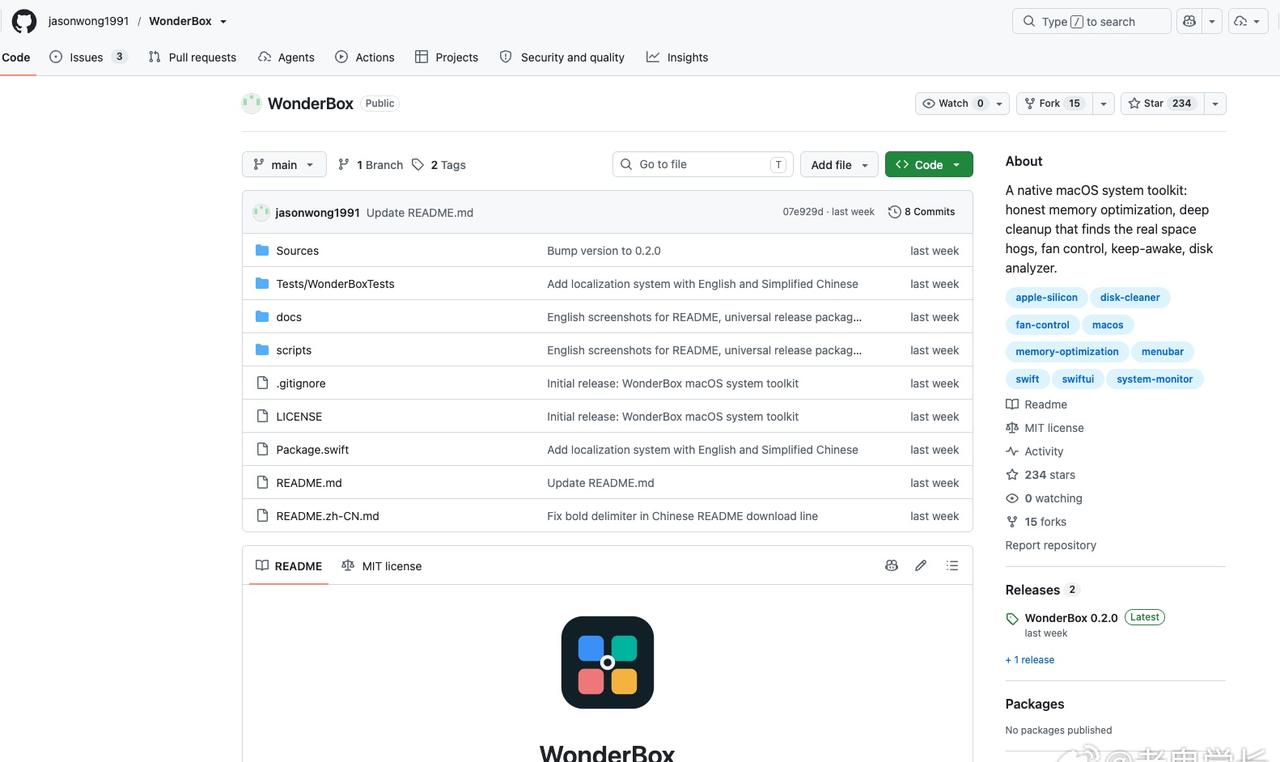Open the jasonwong1991 owner link in header
This screenshot has width=1280, height=762.
click(x=88, y=21)
